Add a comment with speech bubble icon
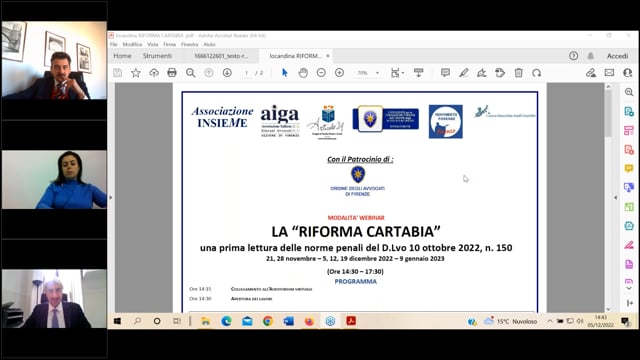The height and width of the screenshot is (360, 640). [445, 73]
